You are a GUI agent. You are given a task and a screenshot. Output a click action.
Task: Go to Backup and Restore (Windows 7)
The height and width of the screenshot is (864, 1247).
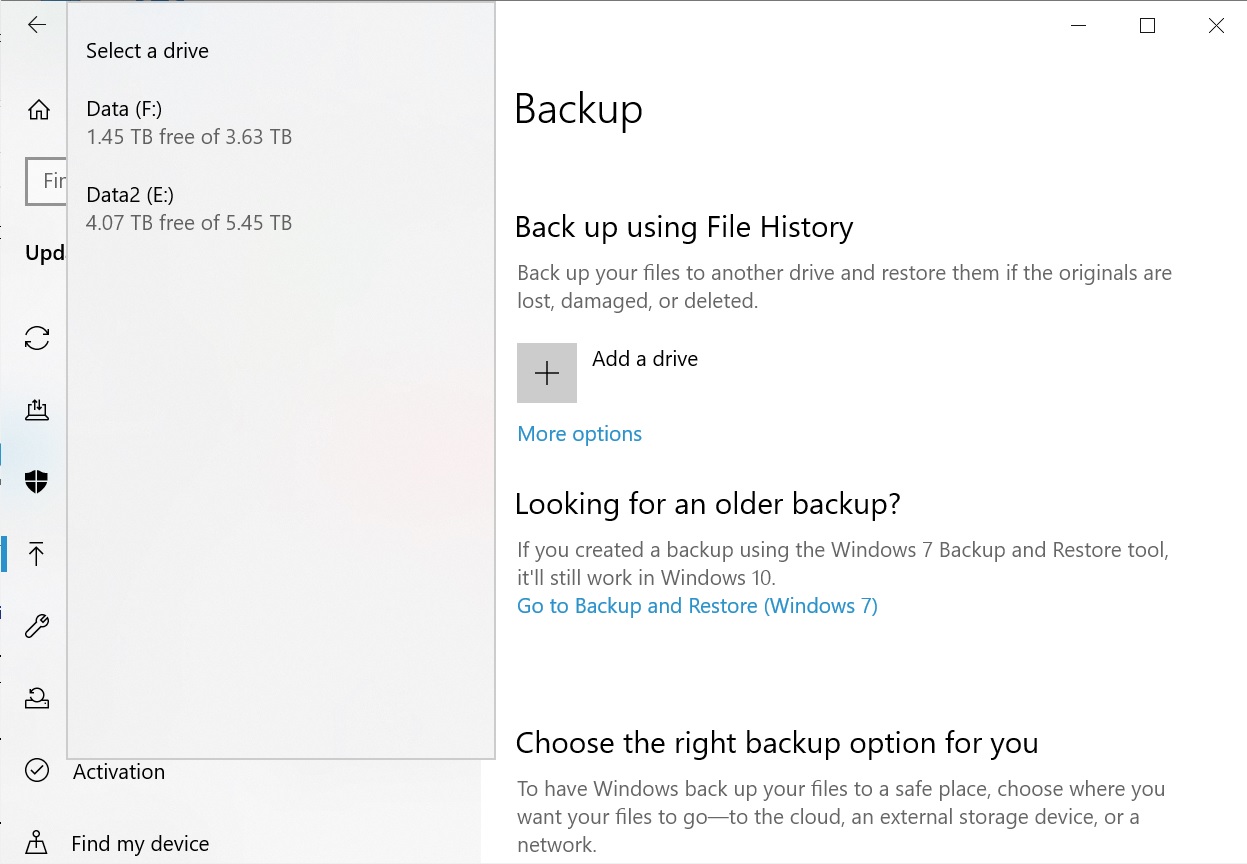coord(697,606)
